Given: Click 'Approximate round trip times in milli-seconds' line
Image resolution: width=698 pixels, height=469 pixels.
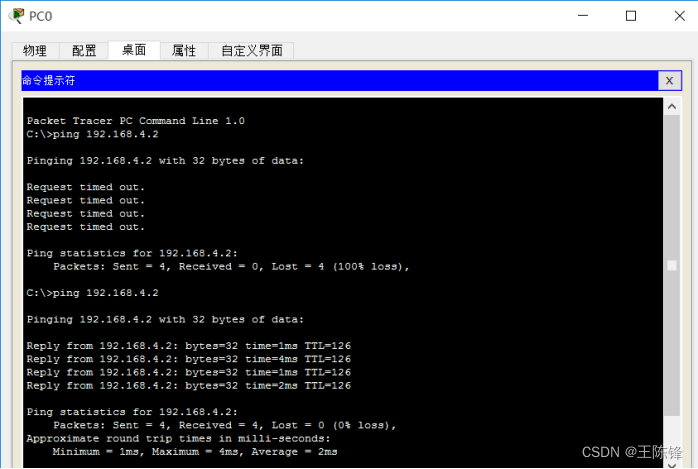Looking at the screenshot, I should click(178, 439).
